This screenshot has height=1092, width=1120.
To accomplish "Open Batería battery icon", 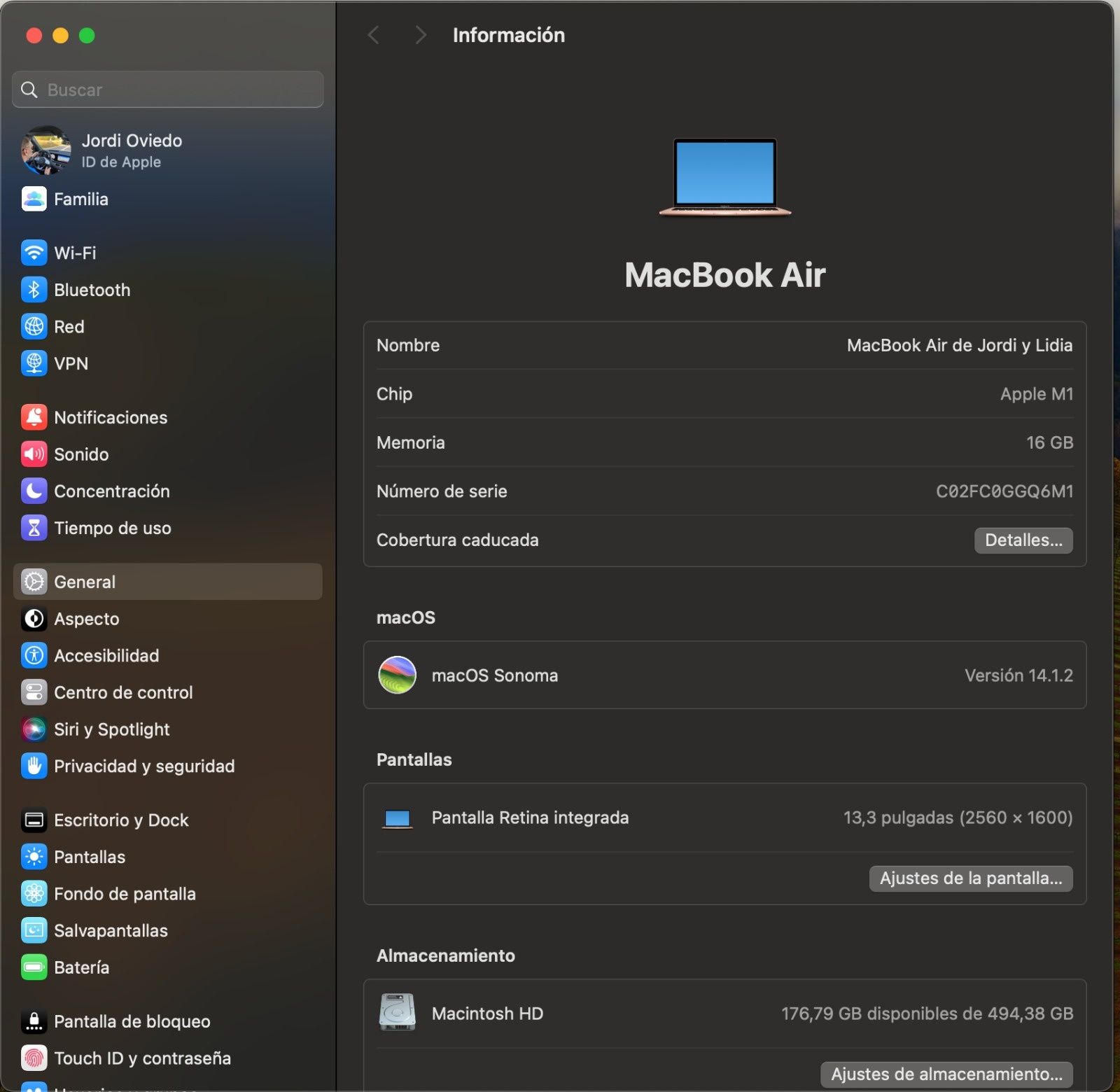I will (34, 967).
